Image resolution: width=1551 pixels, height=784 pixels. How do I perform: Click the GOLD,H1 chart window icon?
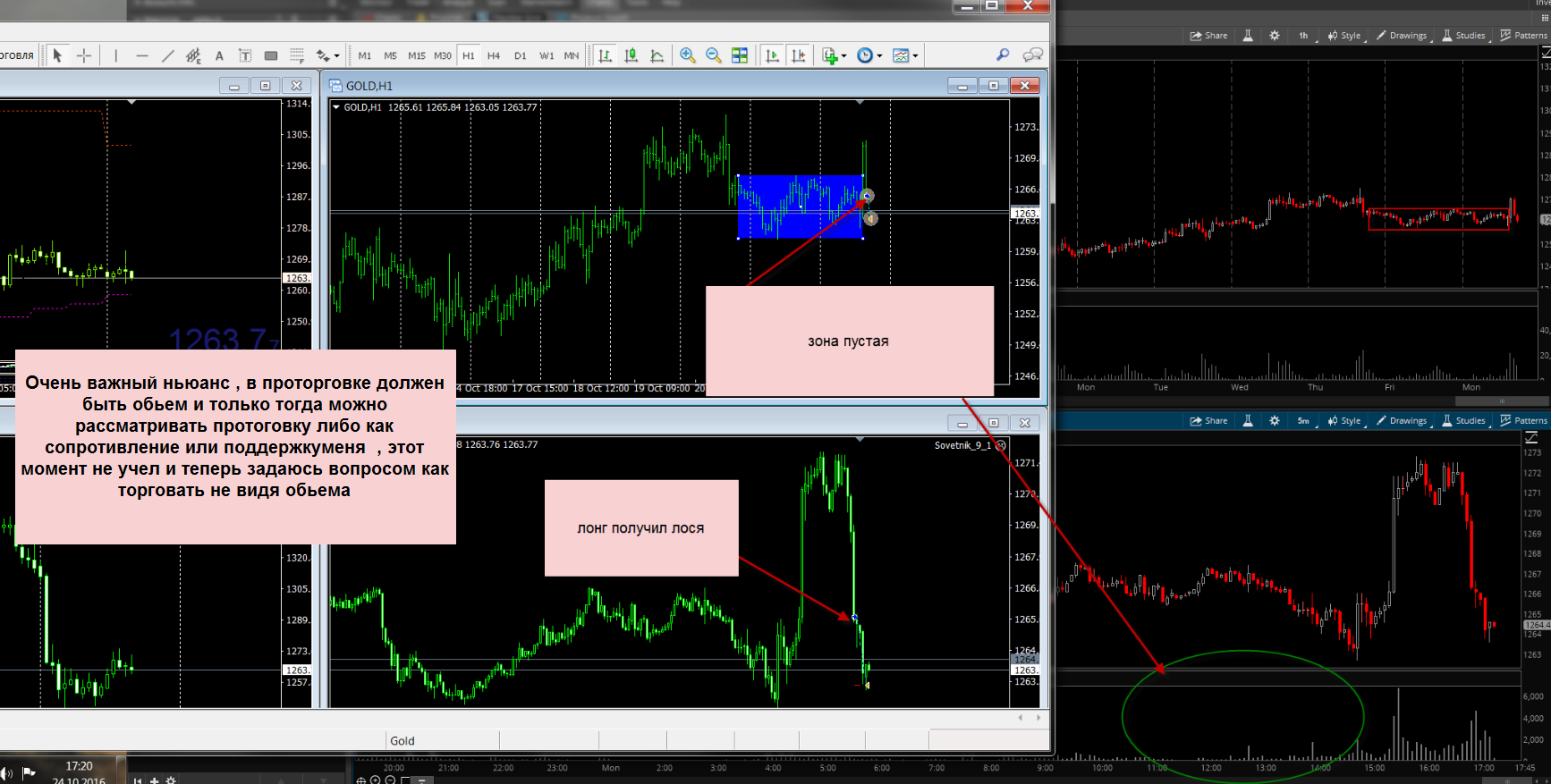click(336, 86)
